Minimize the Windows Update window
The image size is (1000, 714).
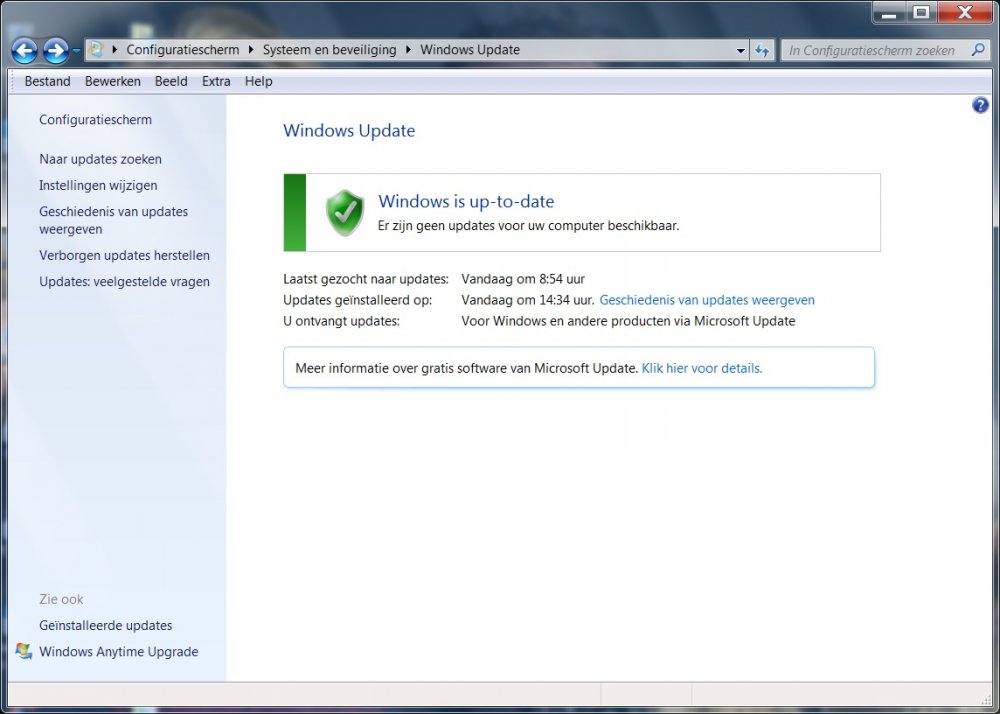(x=889, y=13)
